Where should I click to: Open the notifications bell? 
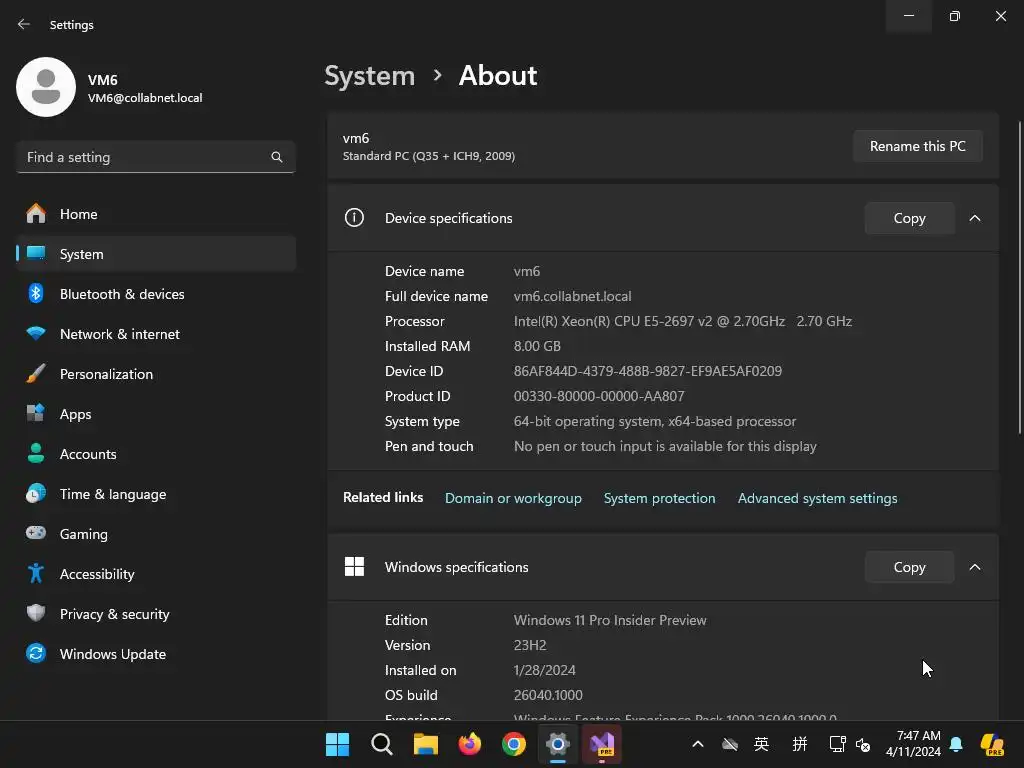[956, 744]
